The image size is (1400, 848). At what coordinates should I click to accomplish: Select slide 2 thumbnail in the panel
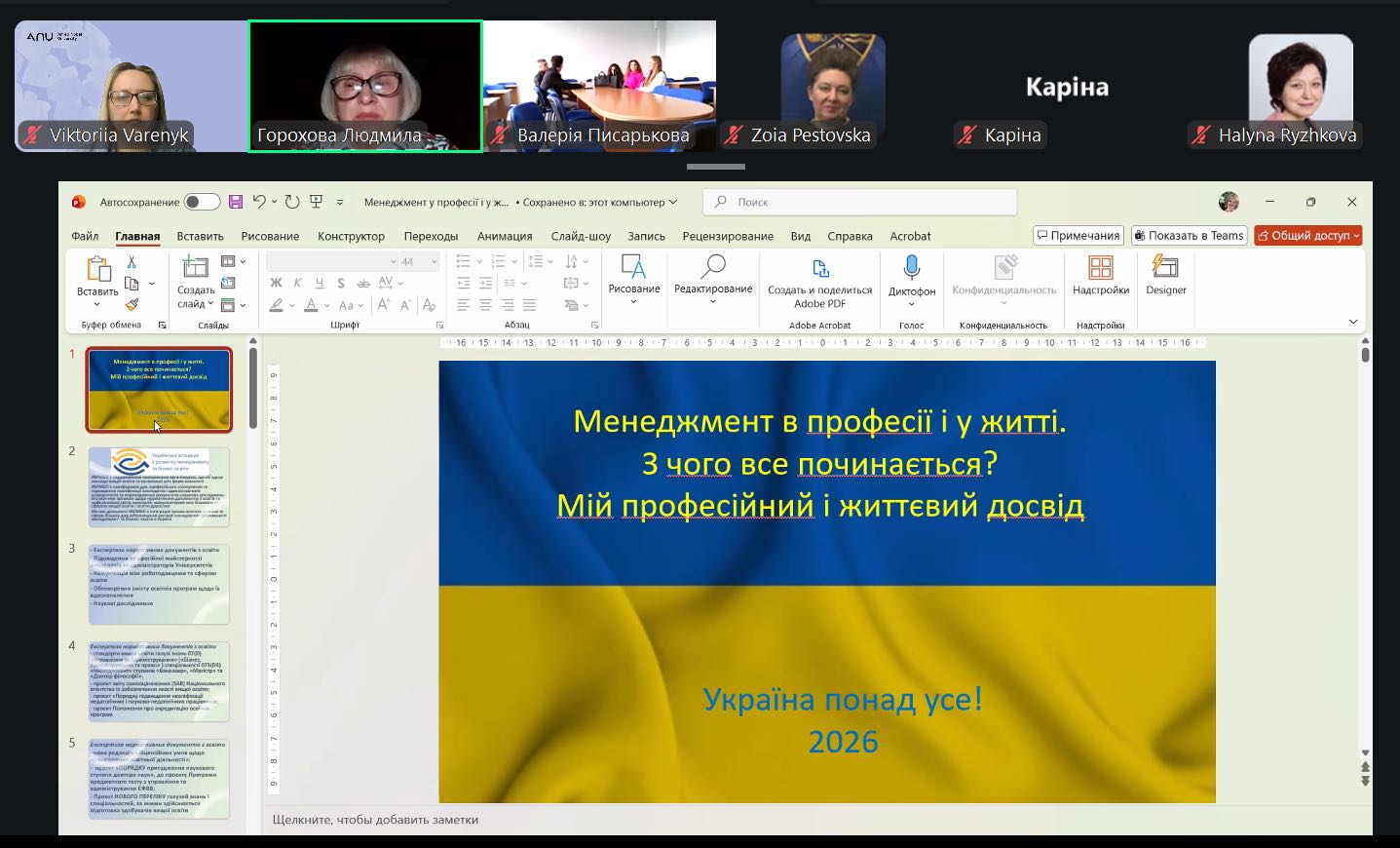click(x=159, y=487)
